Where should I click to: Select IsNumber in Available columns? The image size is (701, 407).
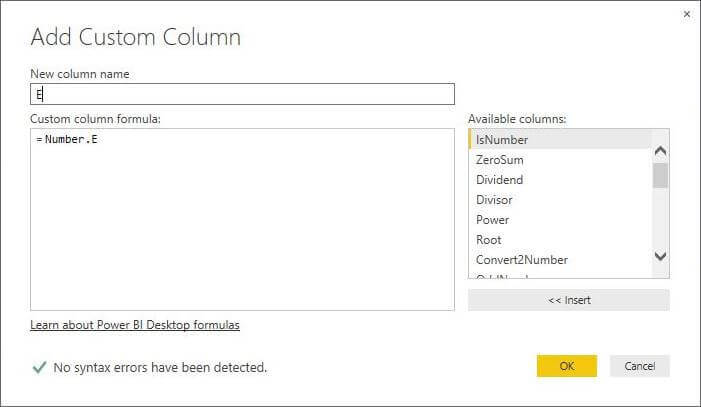coord(502,140)
